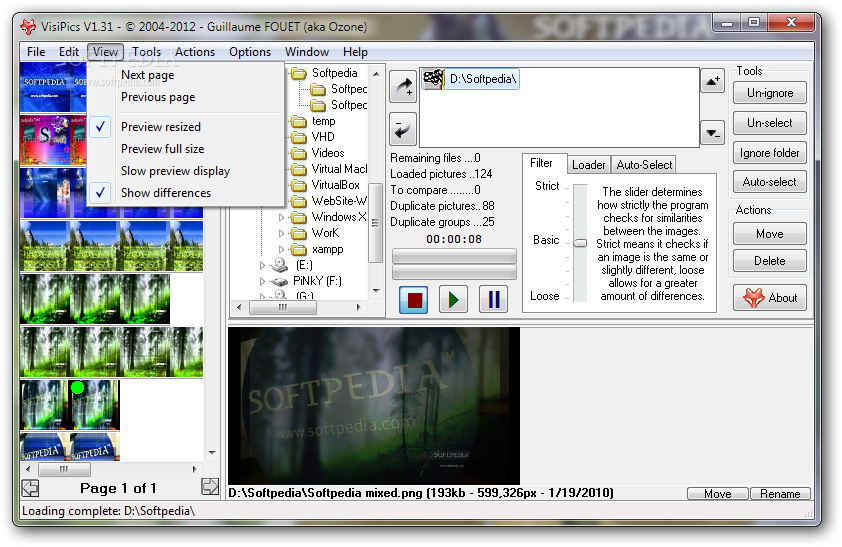Screen dimensions: 842x547
Task: Expand the Windows X folder
Action: tap(281, 217)
